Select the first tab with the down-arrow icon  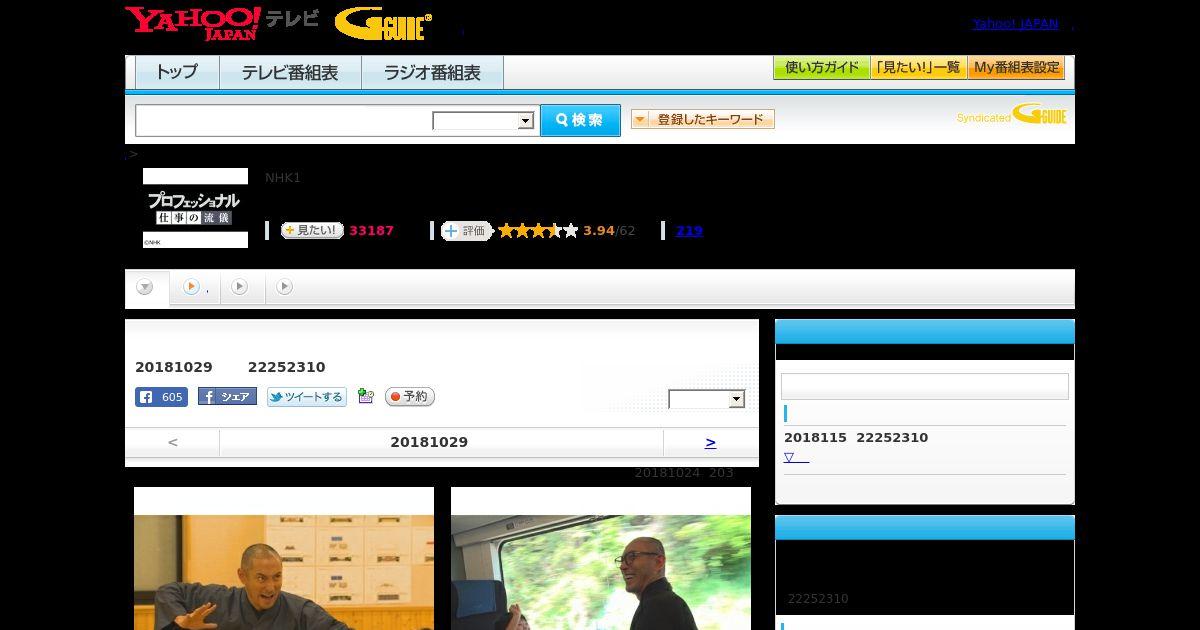pyautogui.click(x=146, y=288)
